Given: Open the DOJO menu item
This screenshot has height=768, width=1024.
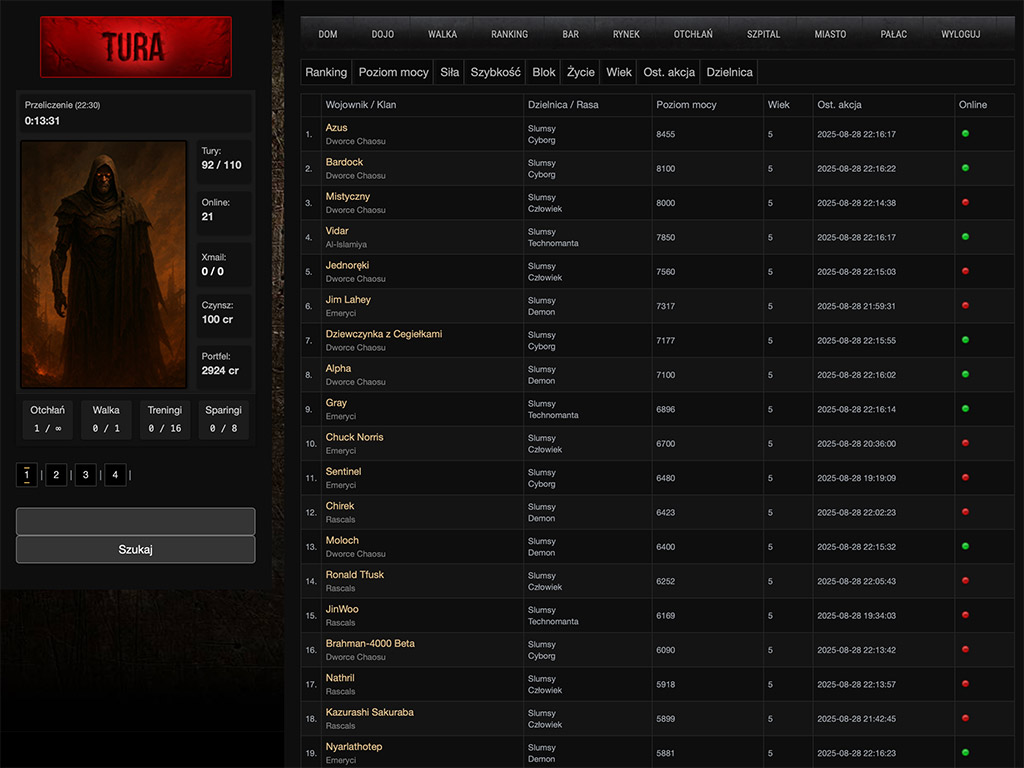Looking at the screenshot, I should point(383,34).
